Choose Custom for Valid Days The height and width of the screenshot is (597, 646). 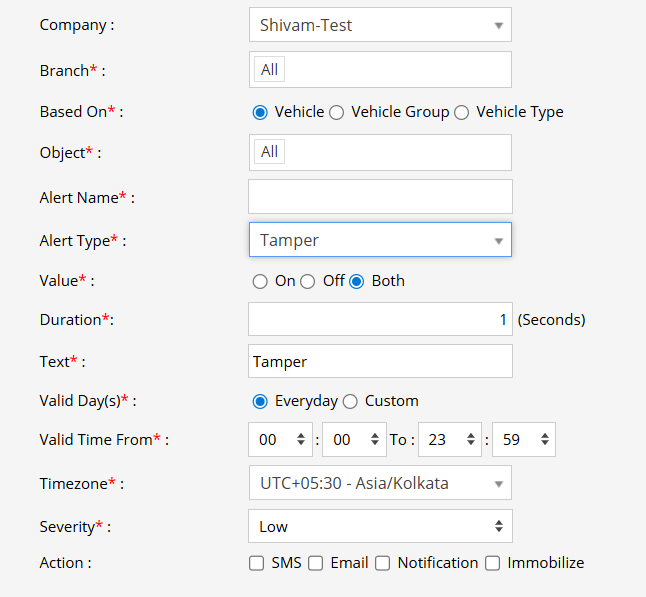tap(350, 401)
